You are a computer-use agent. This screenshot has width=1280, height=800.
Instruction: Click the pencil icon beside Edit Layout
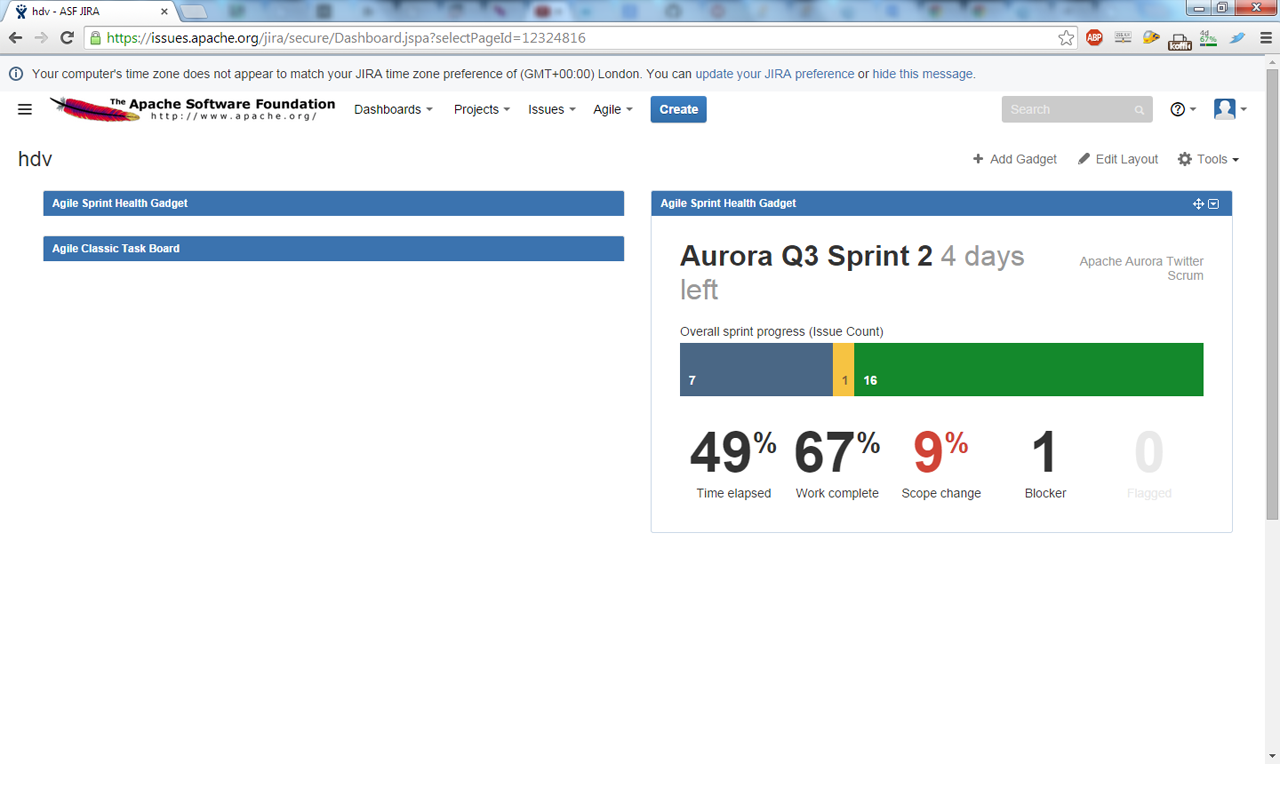coord(1083,159)
